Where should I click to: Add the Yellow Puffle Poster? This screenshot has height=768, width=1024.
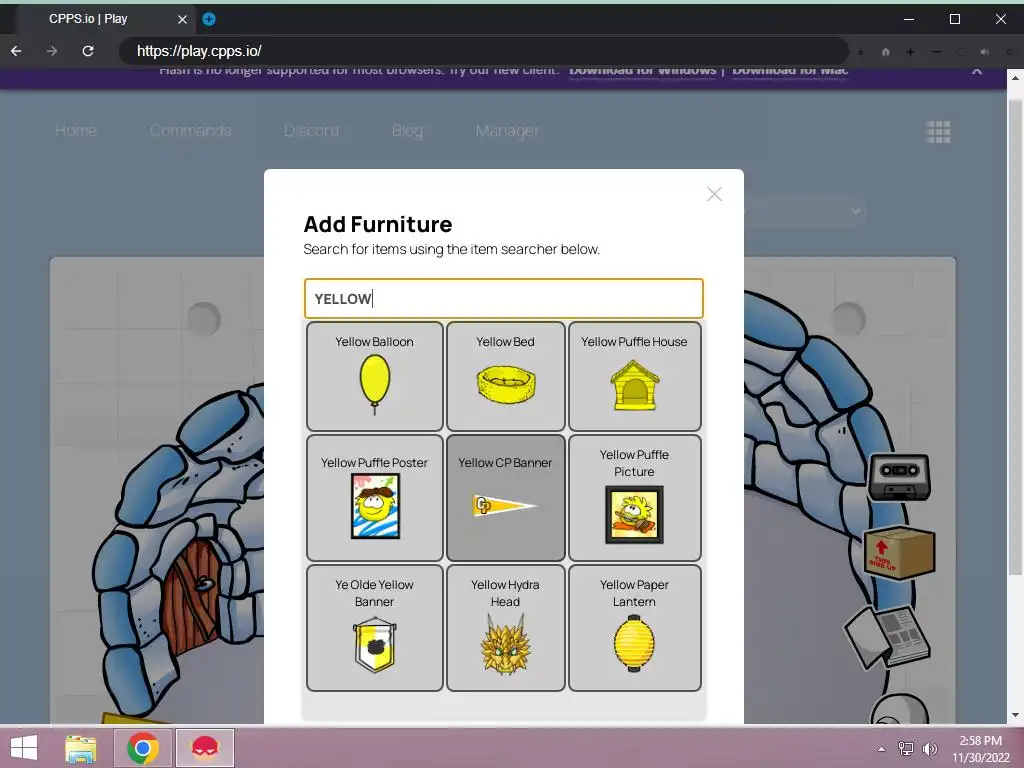[374, 498]
